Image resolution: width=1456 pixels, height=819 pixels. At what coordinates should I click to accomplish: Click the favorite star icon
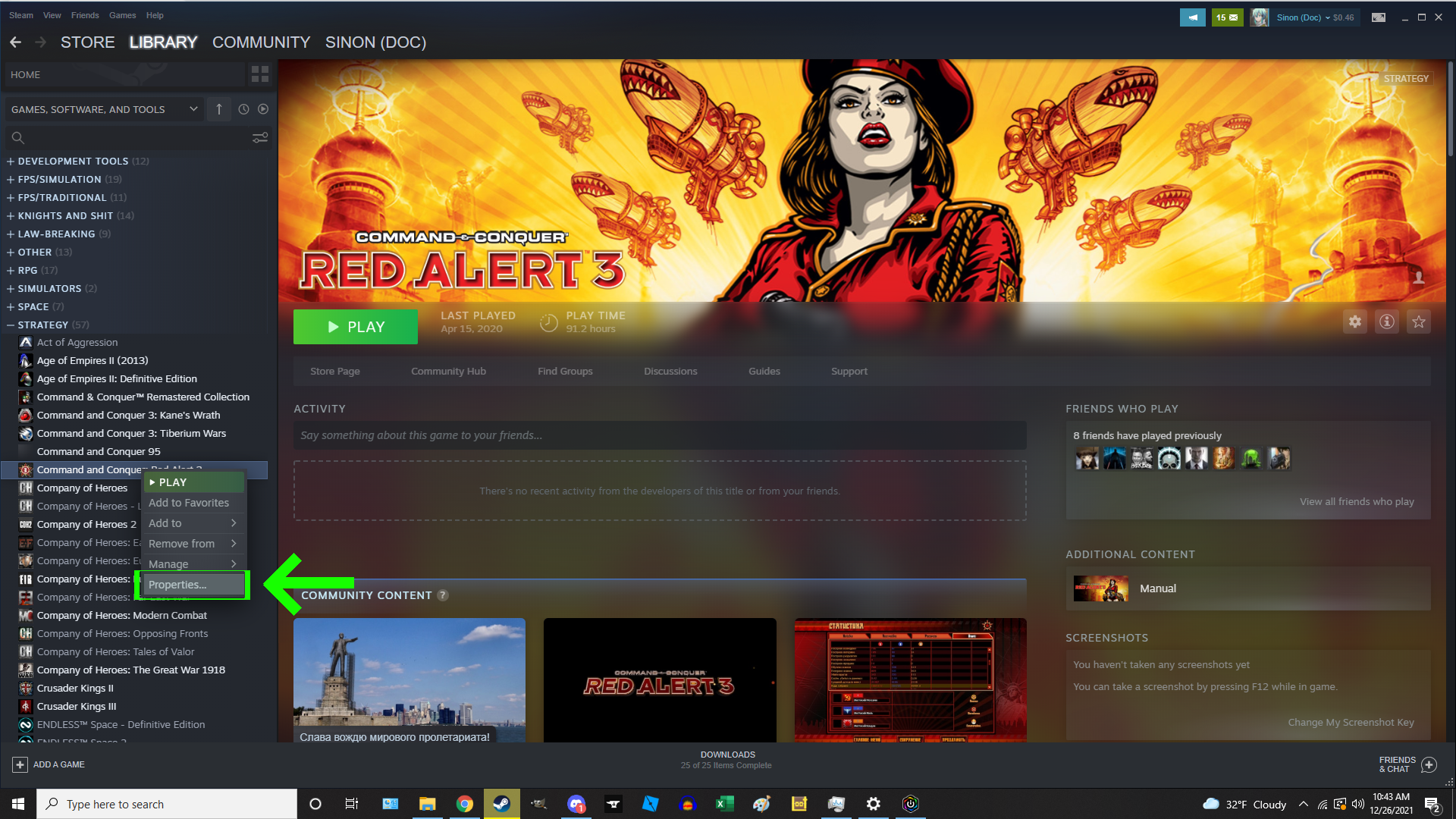click(1419, 322)
